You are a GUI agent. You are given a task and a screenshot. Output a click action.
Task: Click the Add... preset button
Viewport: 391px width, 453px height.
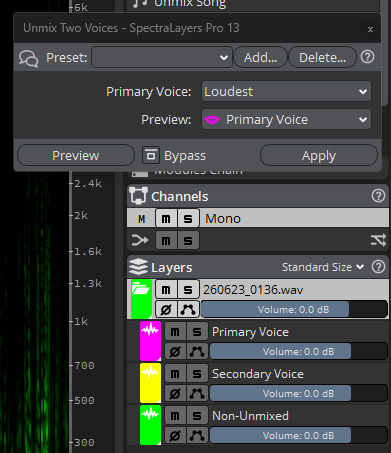260,57
